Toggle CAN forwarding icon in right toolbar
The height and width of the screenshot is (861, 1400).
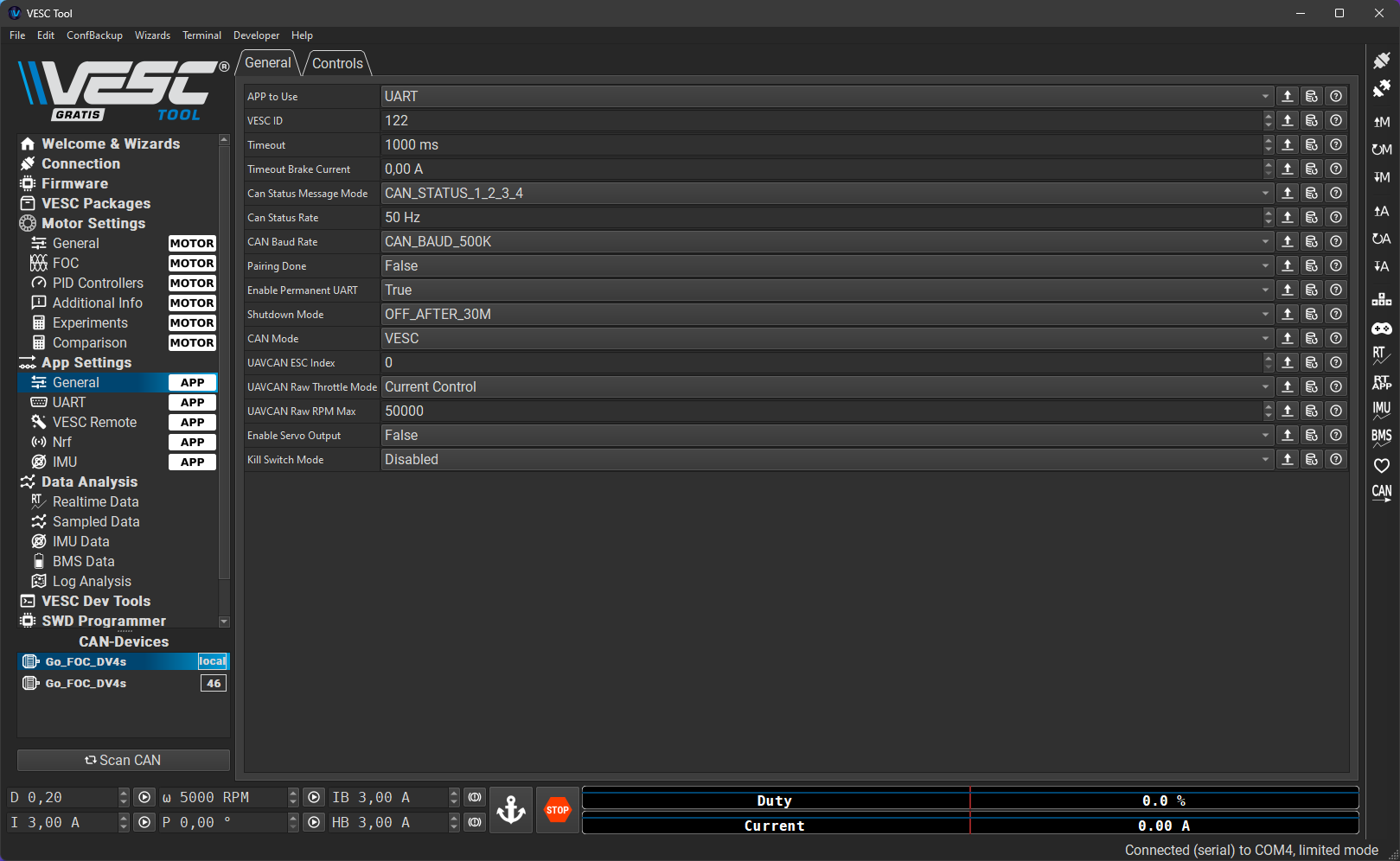1381,493
